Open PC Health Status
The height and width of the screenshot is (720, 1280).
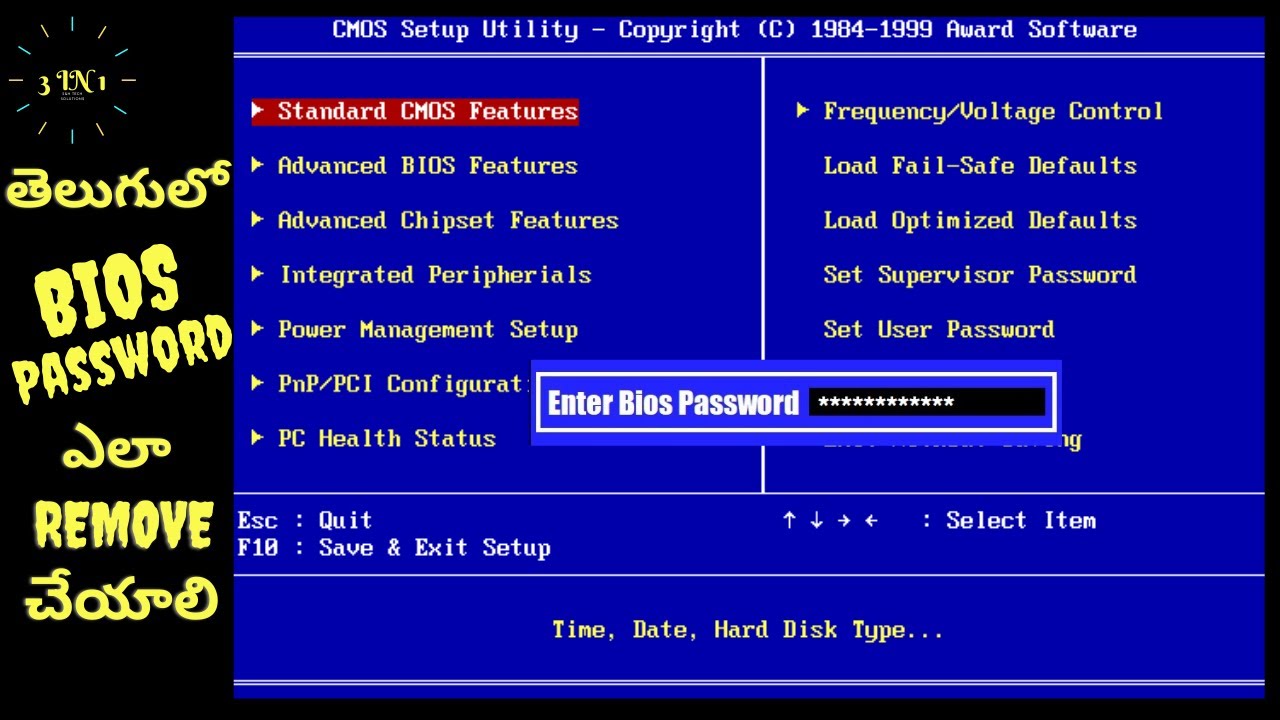387,438
